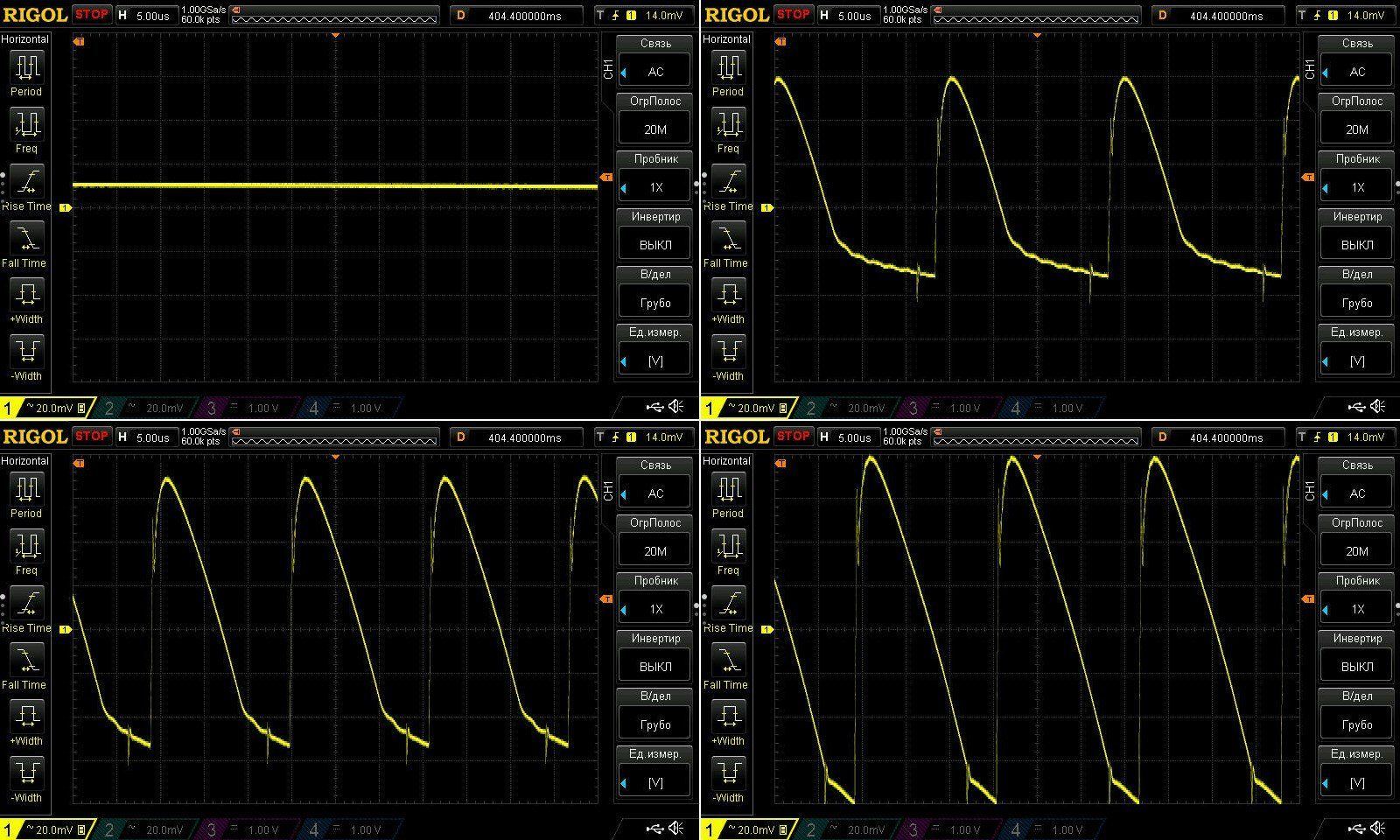Toggle В/дел Грубо setting in bottom-left capture
Image resolution: width=1400 pixels, height=840 pixels.
pos(655,713)
